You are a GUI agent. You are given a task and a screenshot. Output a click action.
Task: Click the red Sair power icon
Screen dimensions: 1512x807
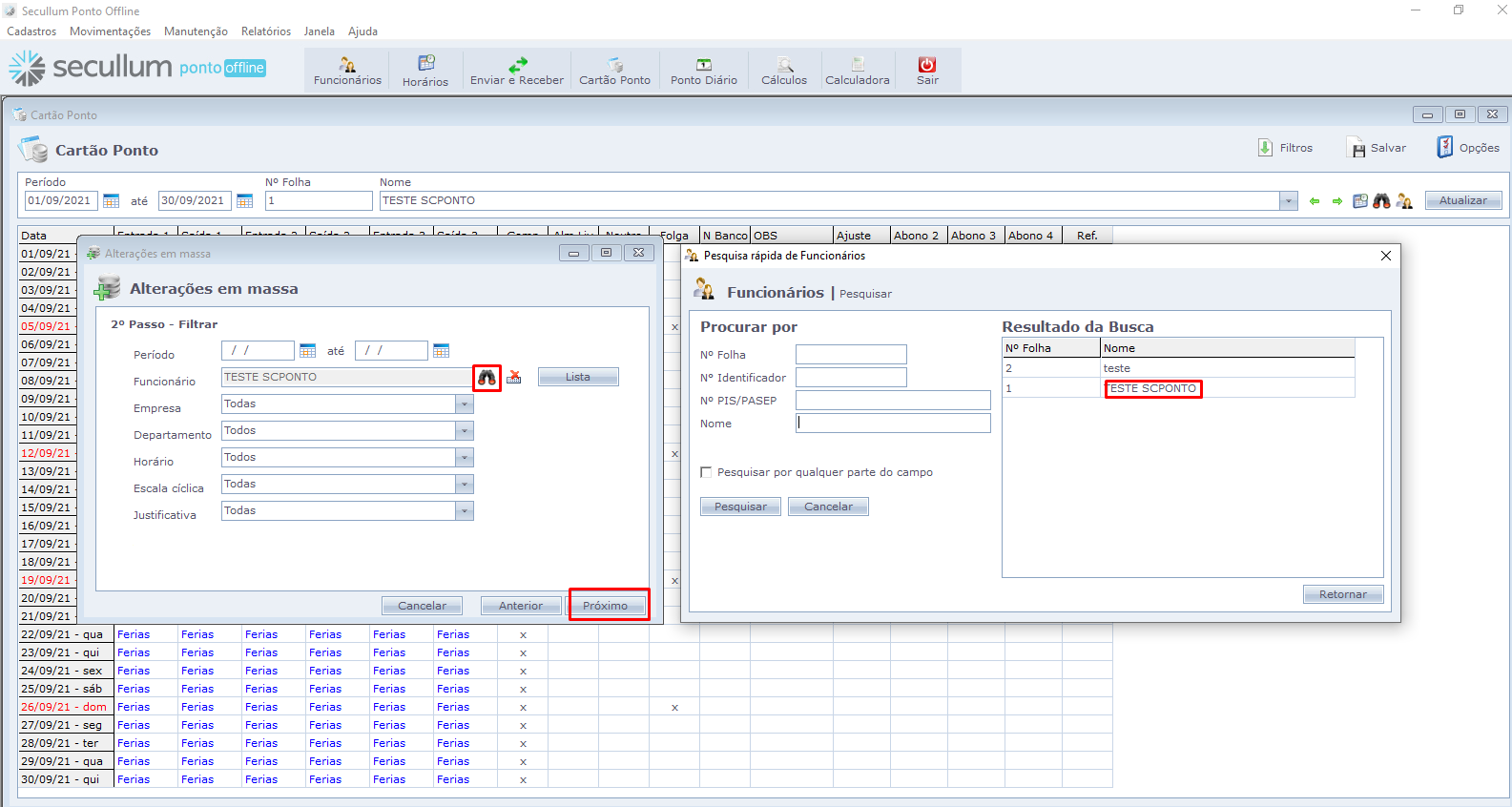(927, 65)
